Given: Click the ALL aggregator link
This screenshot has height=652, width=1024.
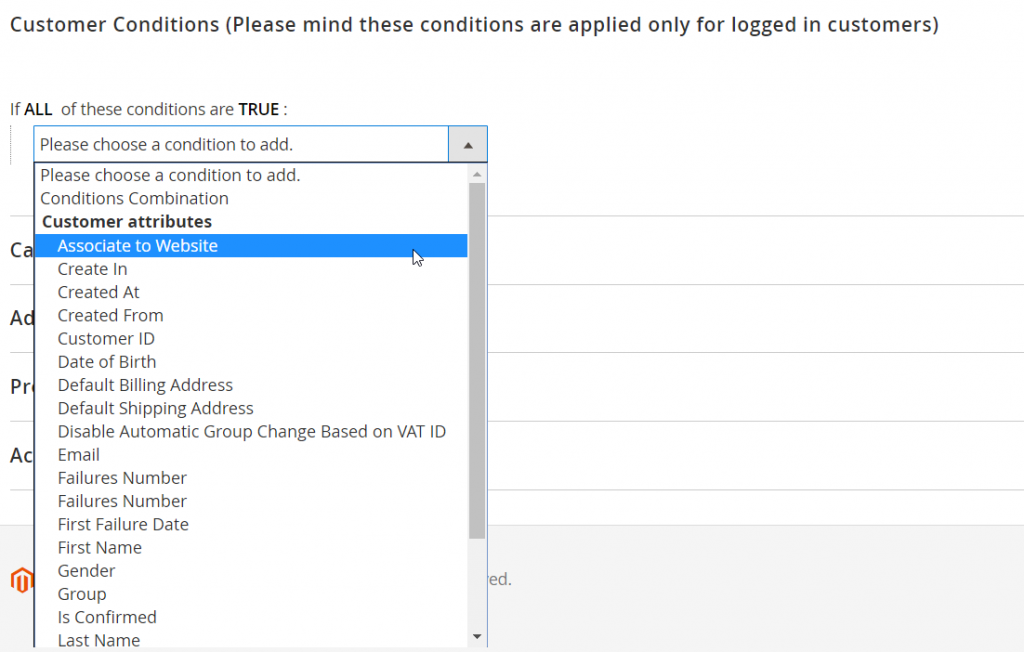Looking at the screenshot, I should point(38,109).
